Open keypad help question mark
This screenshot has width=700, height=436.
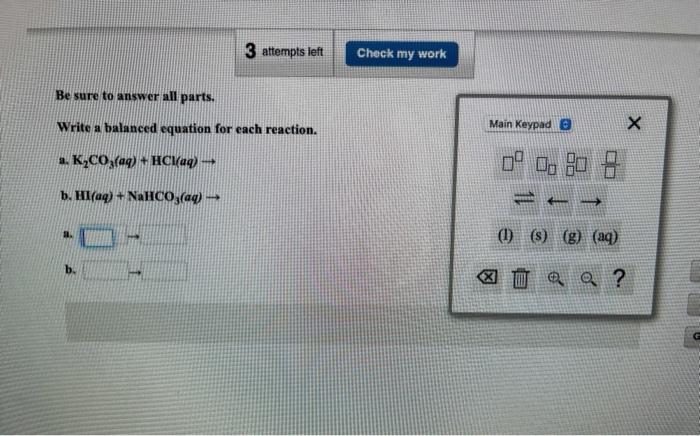[x=619, y=278]
